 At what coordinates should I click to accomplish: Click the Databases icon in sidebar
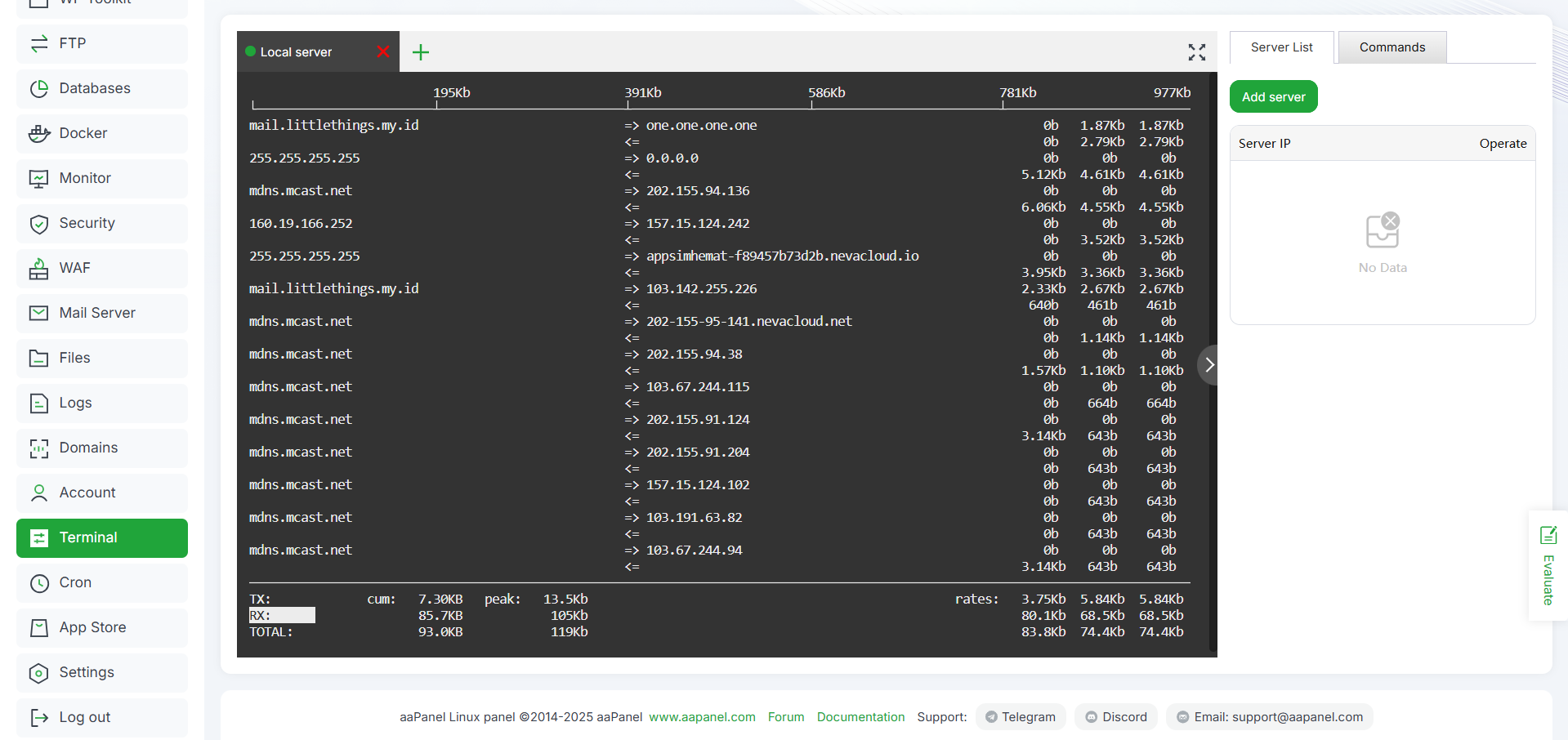(x=39, y=88)
